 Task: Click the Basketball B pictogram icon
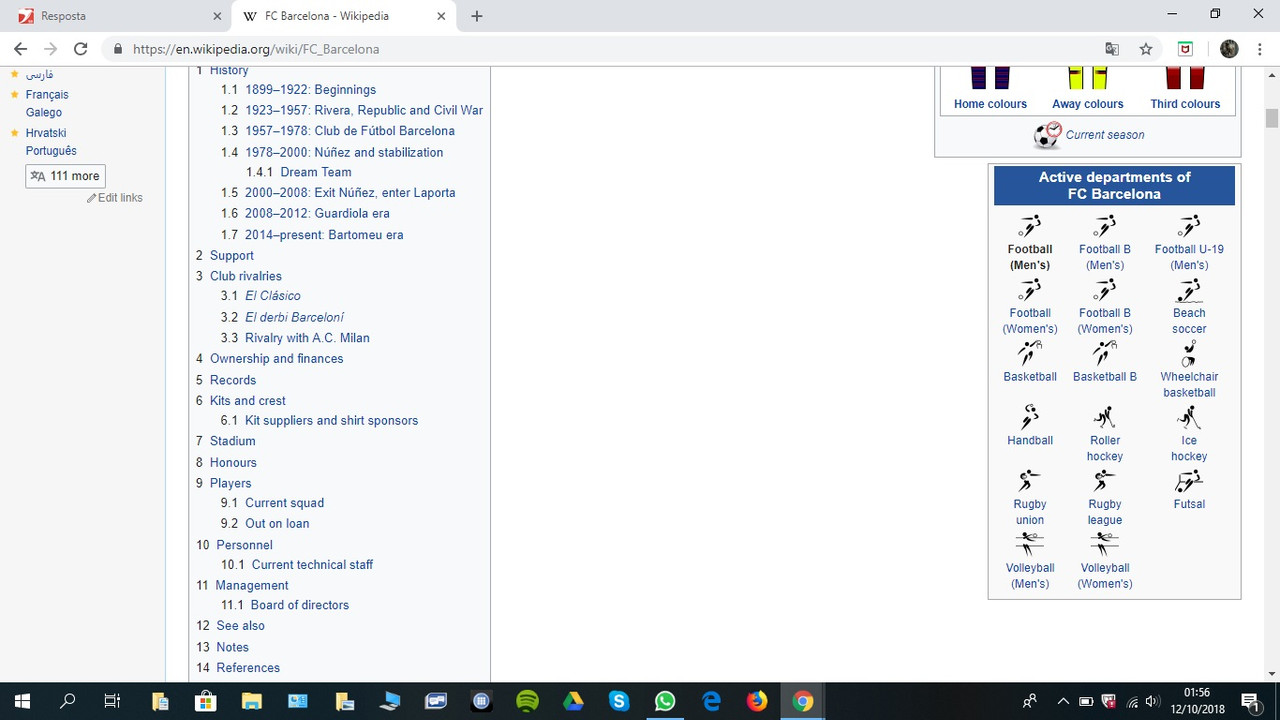(1105, 354)
